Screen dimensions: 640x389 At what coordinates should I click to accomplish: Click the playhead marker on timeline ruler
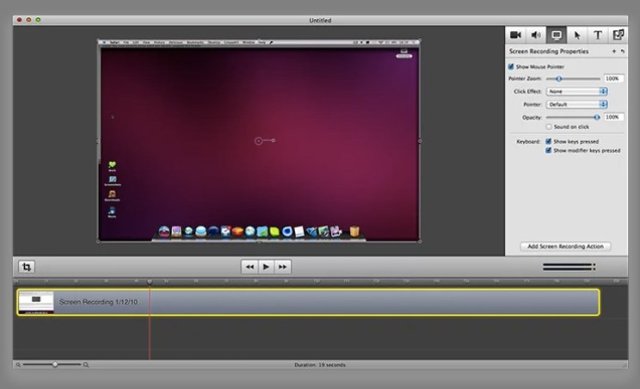tap(150, 281)
